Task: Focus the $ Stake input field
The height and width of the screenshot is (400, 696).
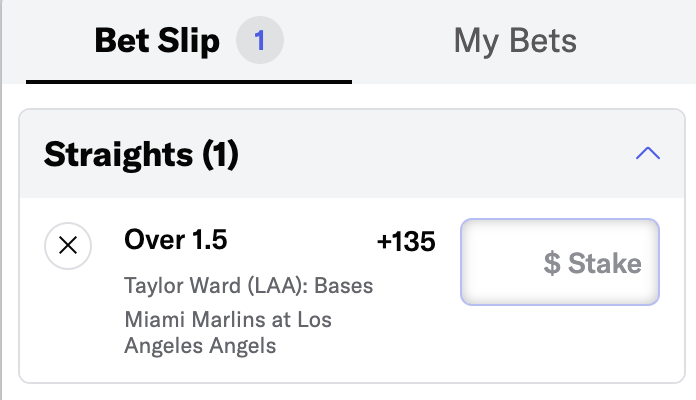Action: click(560, 262)
